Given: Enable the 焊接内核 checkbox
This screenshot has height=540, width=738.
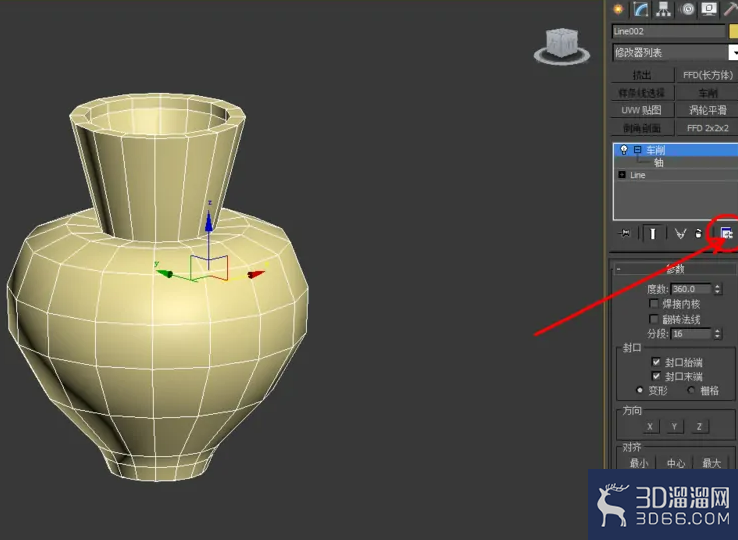Looking at the screenshot, I should coord(653,303).
